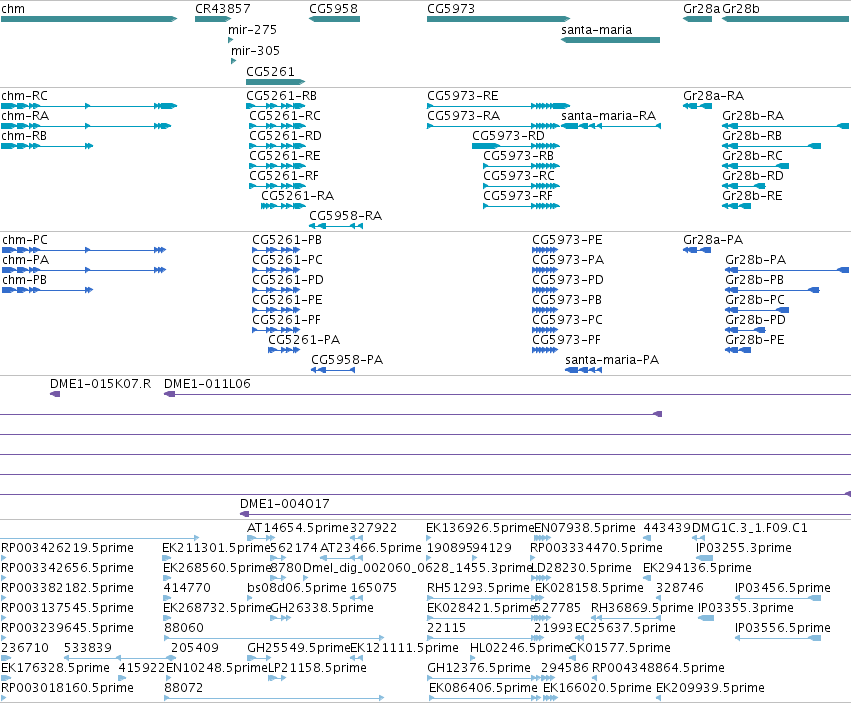The width and height of the screenshot is (851, 703).
Task: Click the chm-RB transcript feature
Action: point(47,146)
